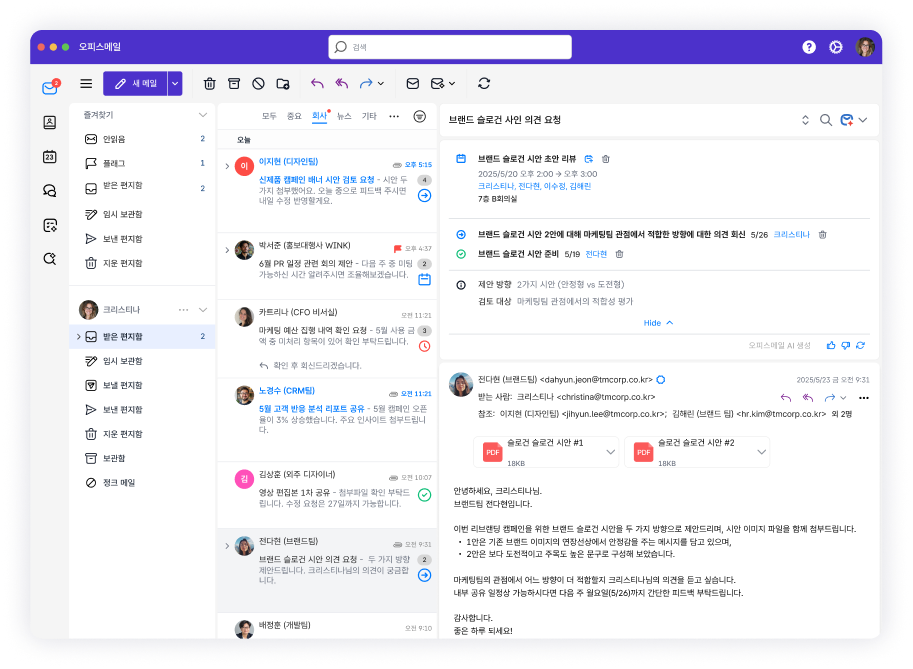The width and height of the screenshot is (913, 669).
Task: Search within the opened message
Action: [x=826, y=120]
